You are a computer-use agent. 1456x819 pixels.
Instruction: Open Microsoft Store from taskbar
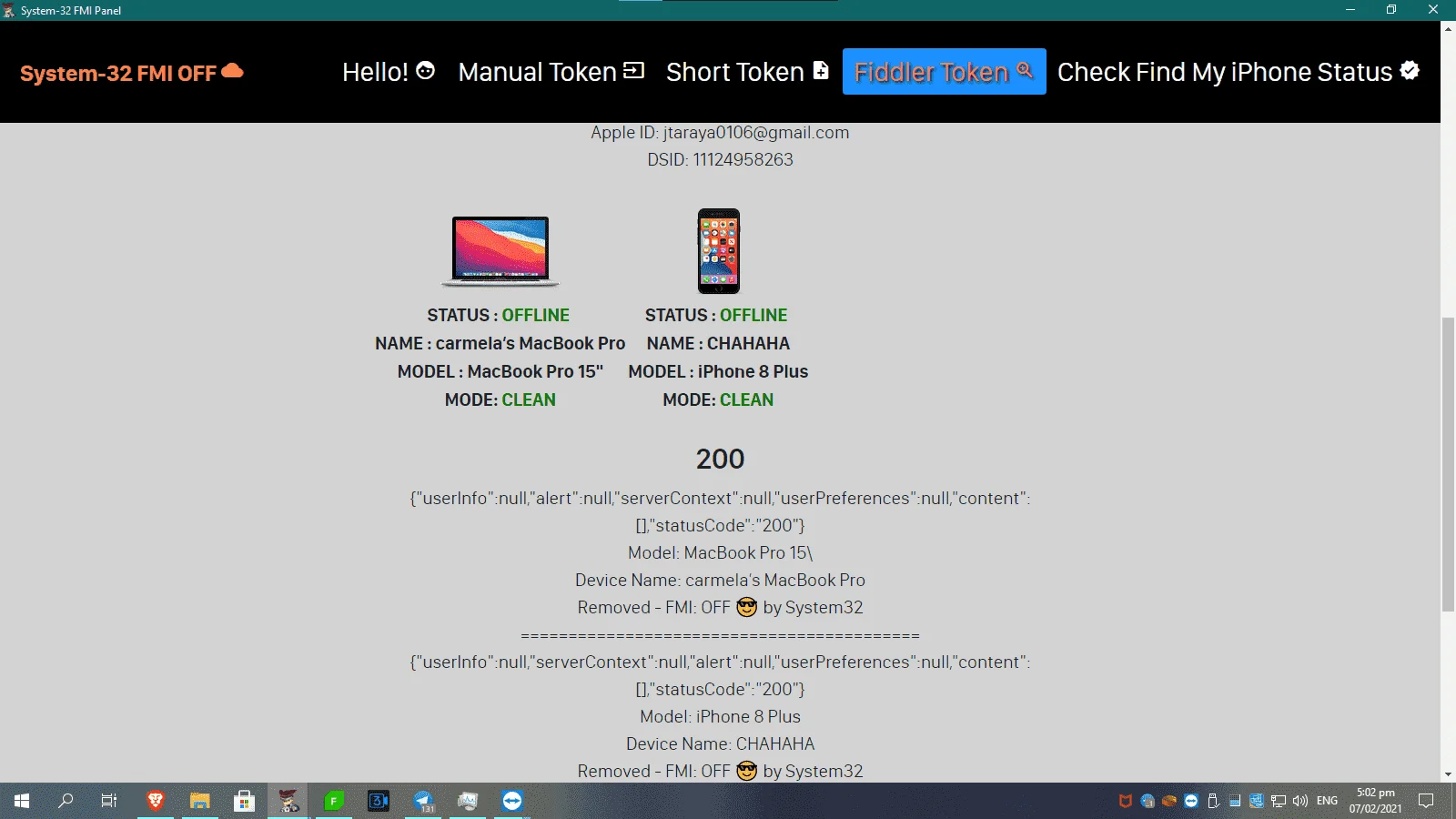click(x=244, y=801)
